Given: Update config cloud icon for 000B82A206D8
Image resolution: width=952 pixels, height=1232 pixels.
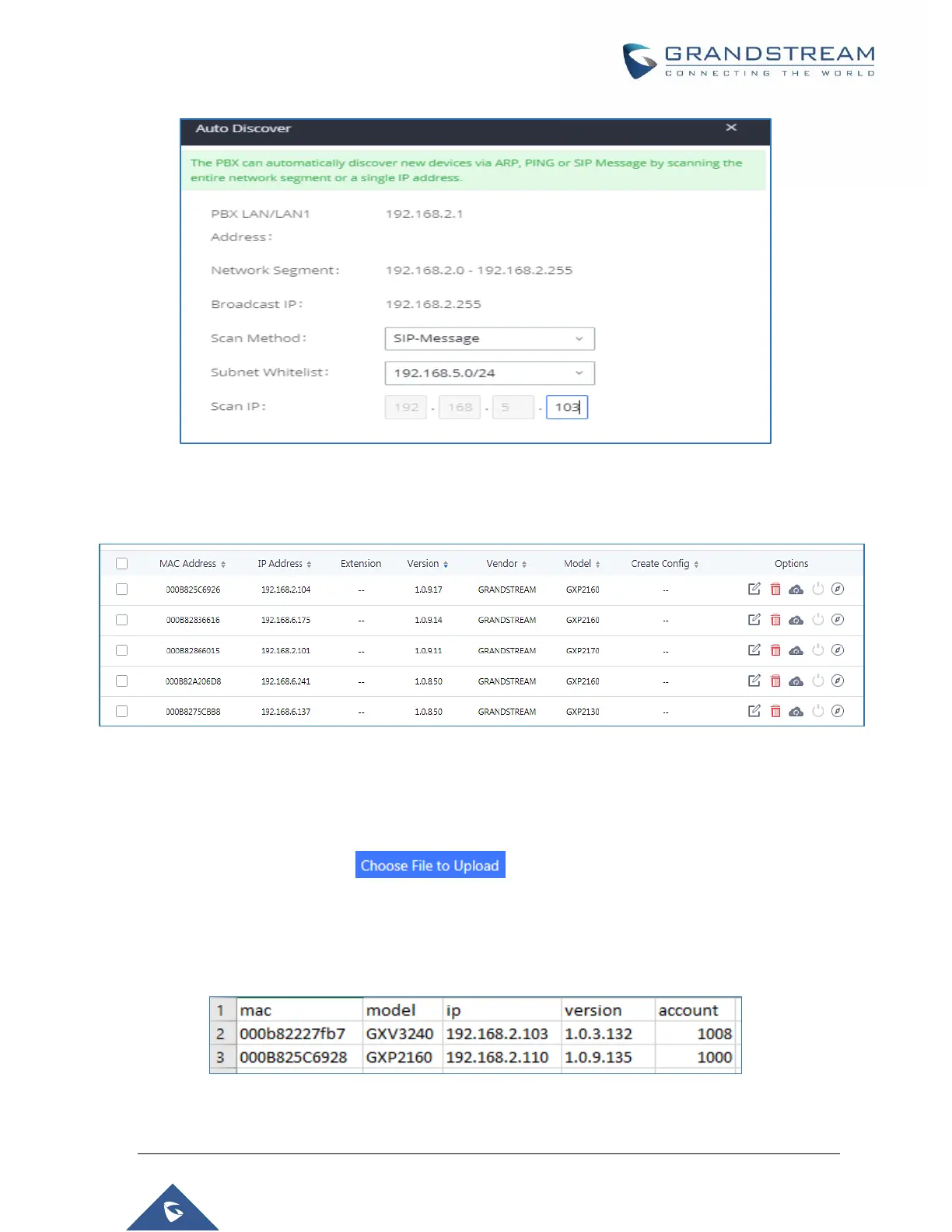Looking at the screenshot, I should (x=796, y=681).
